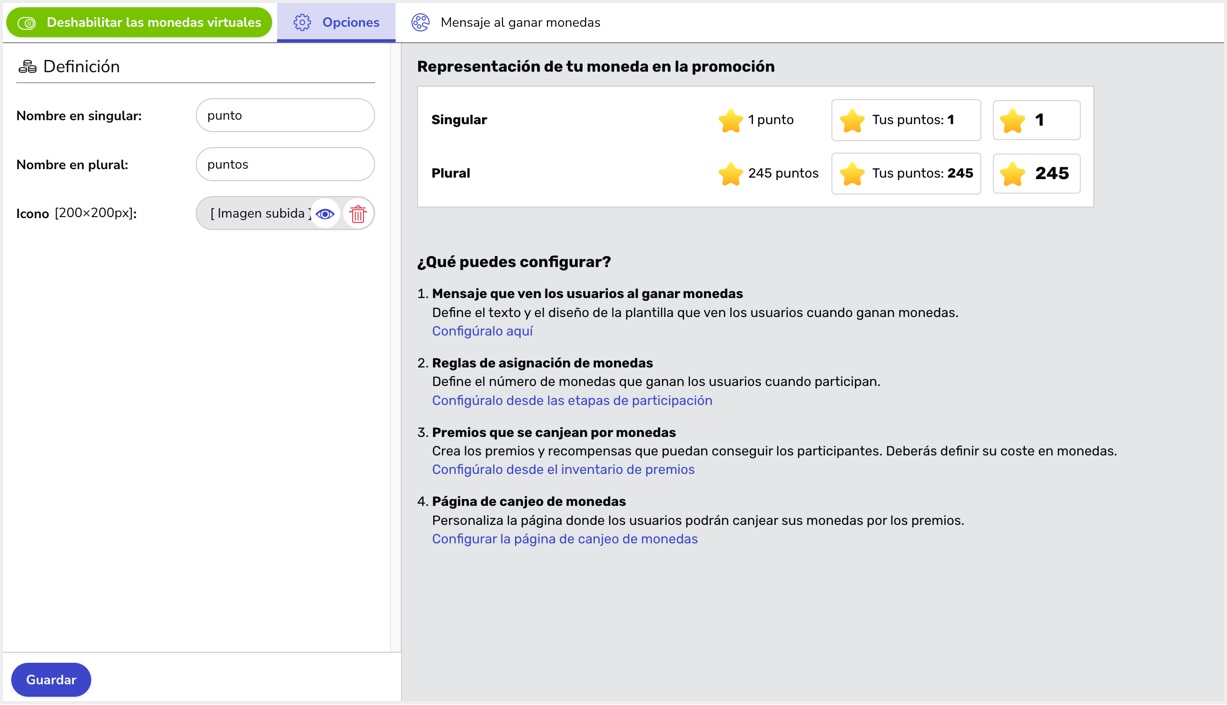Click the star icon beside bold 1
The image size is (1227, 705).
1013,120
